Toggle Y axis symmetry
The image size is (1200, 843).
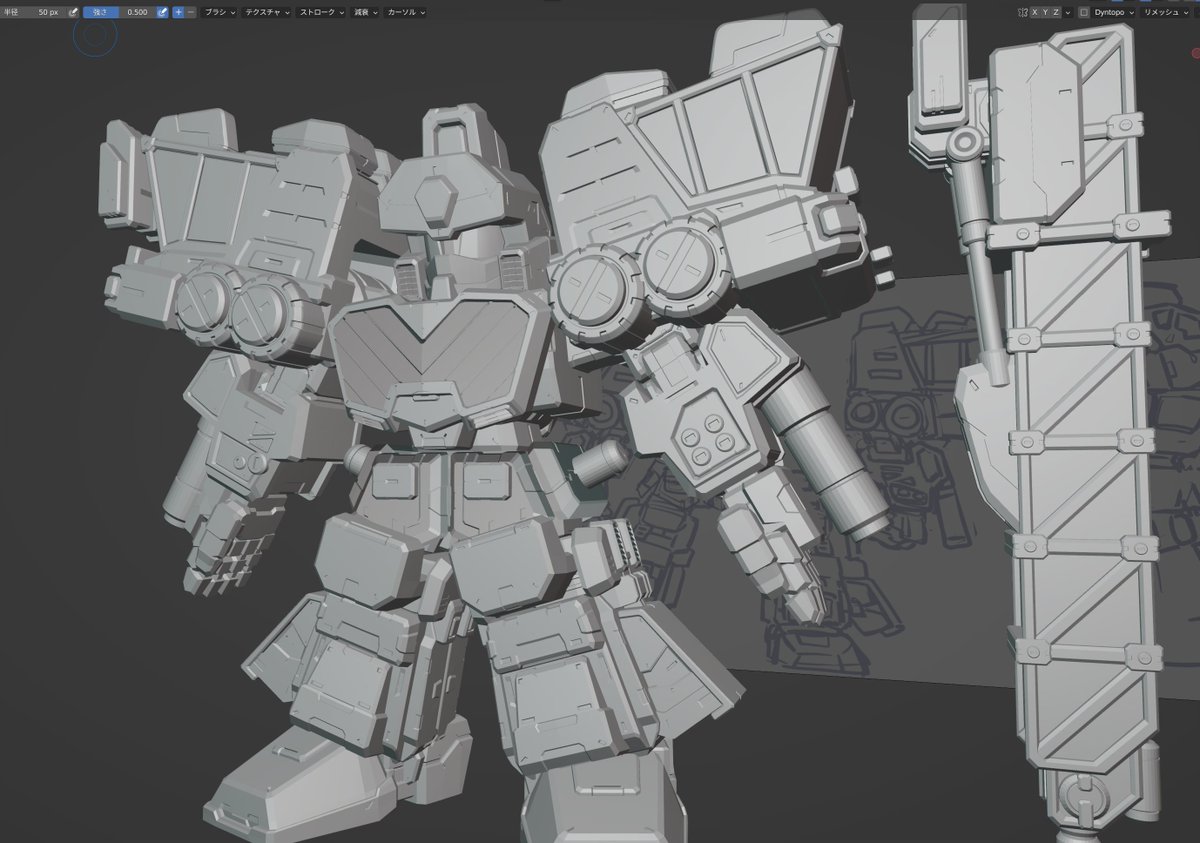click(x=1046, y=12)
